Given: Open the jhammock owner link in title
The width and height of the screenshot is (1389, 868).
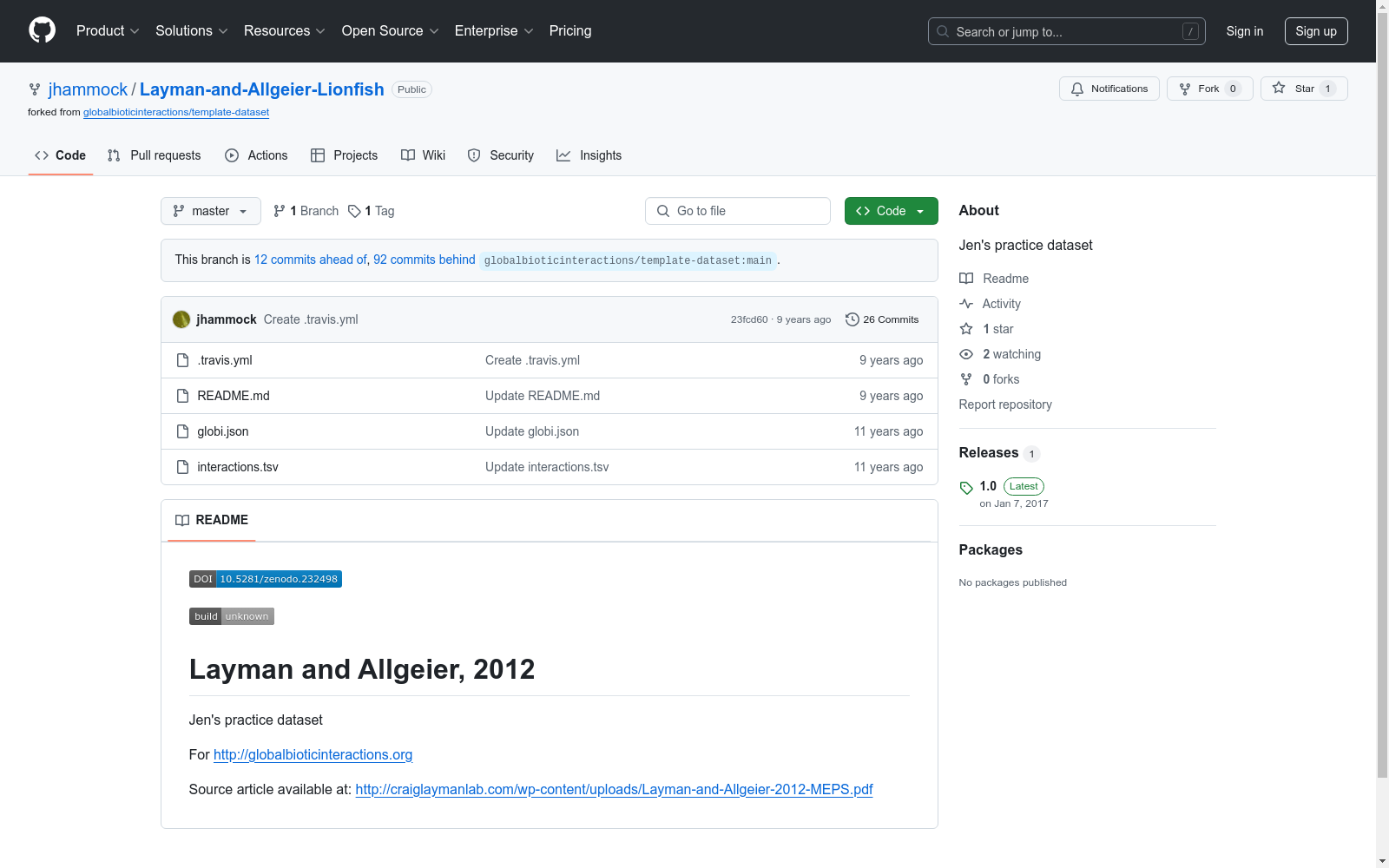Looking at the screenshot, I should tap(88, 89).
